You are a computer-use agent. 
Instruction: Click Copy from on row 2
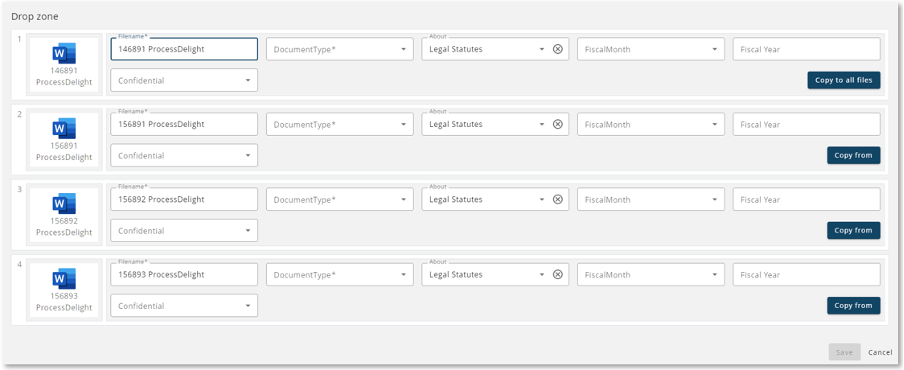click(x=853, y=155)
